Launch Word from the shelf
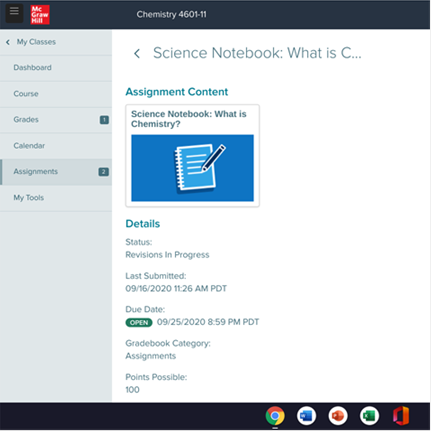The width and height of the screenshot is (432, 432). click(306, 416)
